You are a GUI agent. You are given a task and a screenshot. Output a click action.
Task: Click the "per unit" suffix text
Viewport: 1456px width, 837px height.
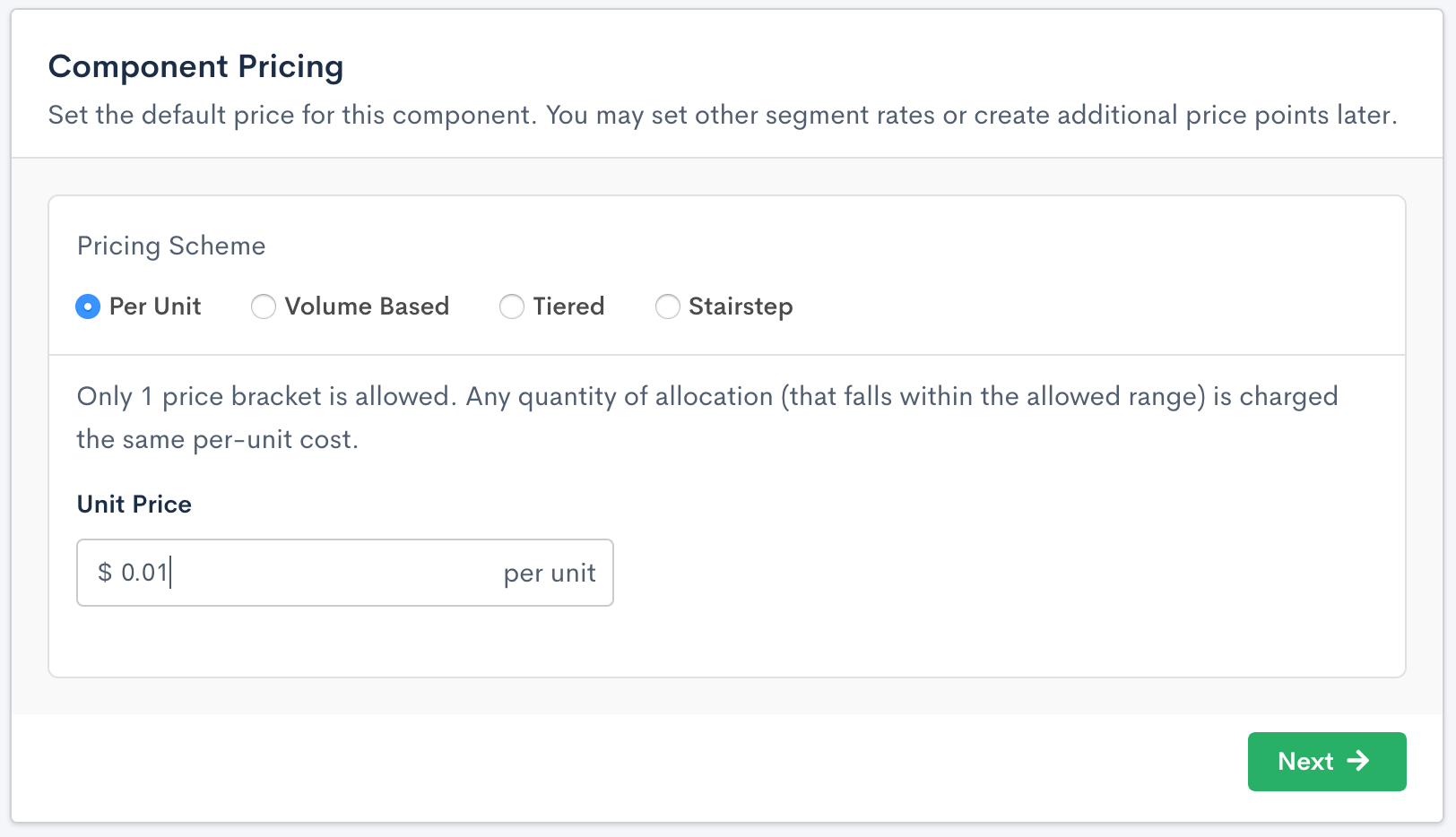(x=549, y=574)
